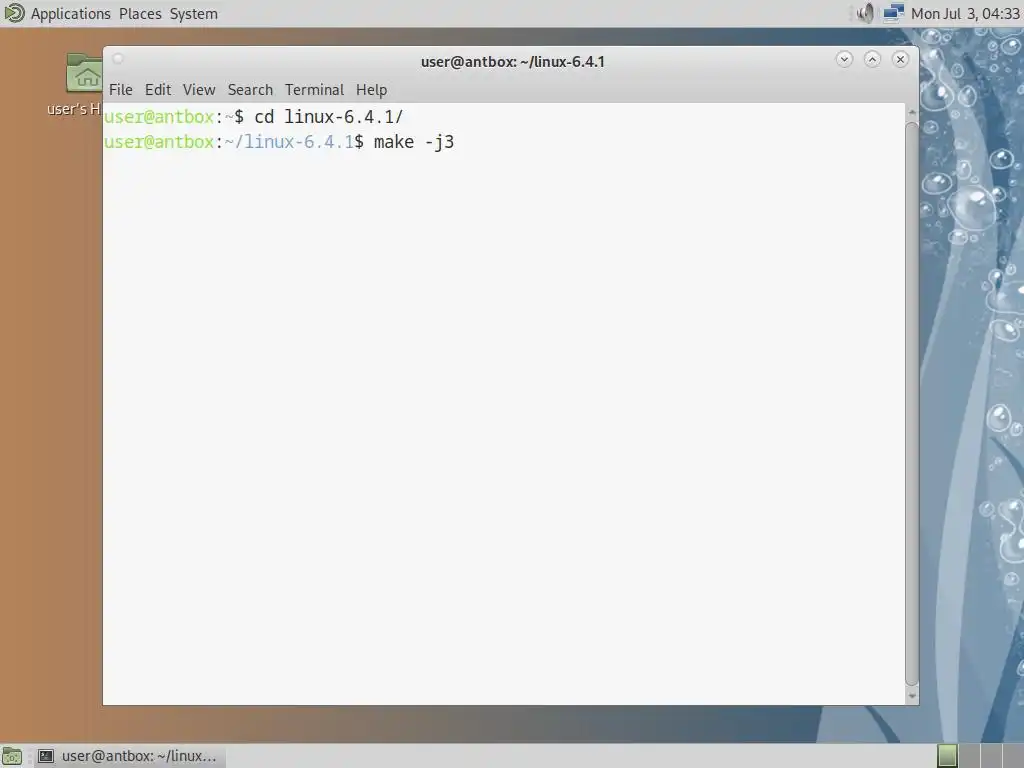Open the Terminal menu
Screen dimensions: 1024x768
point(314,89)
